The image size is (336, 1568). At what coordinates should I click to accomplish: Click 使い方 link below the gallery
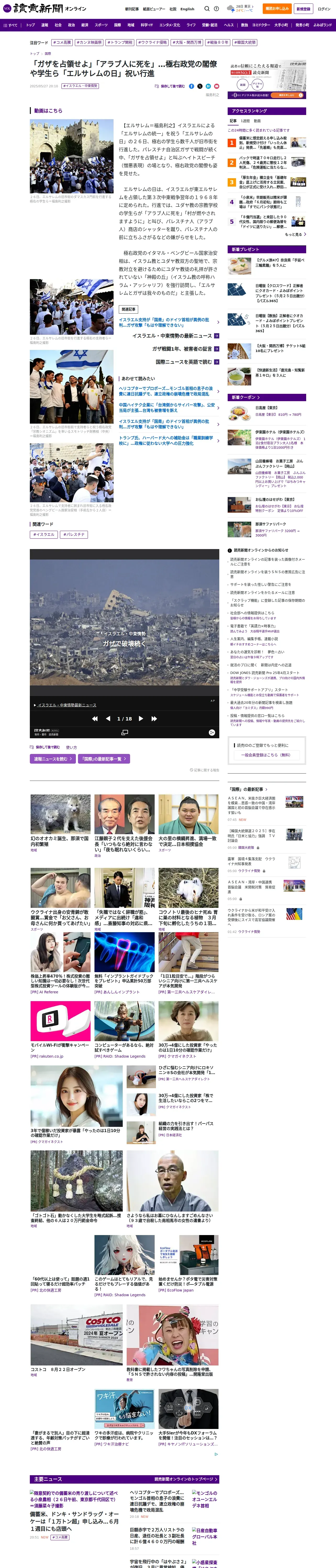pyautogui.click(x=71, y=747)
